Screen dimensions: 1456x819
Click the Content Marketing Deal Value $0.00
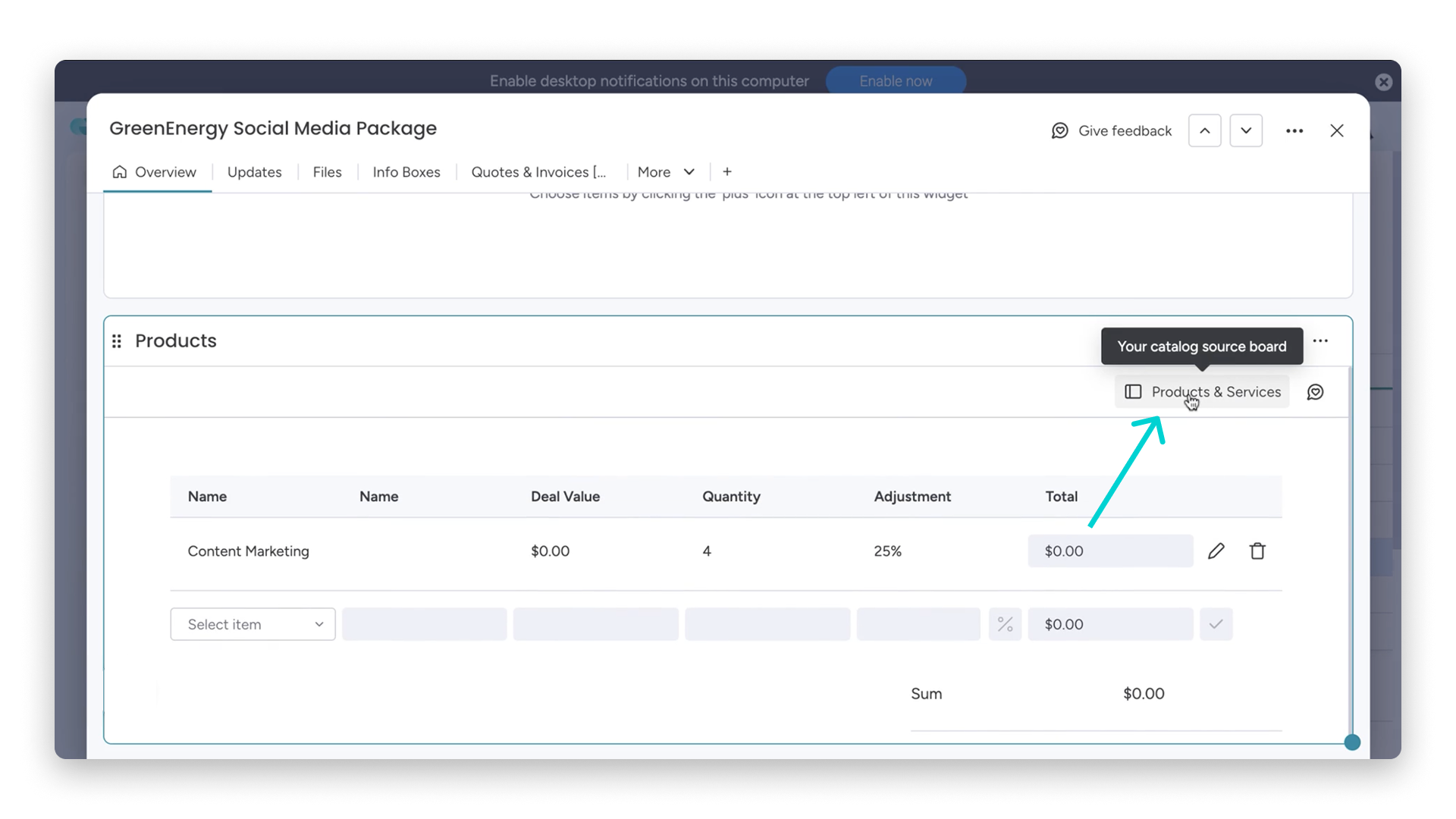[x=550, y=551]
